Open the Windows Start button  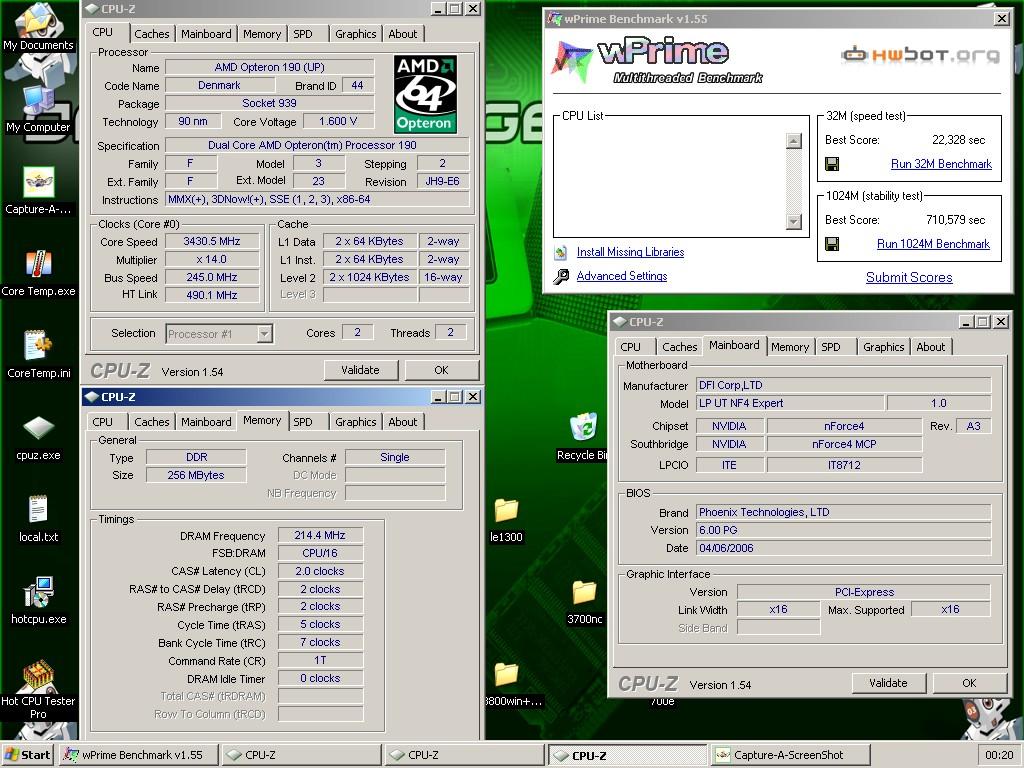pyautogui.click(x=27, y=755)
